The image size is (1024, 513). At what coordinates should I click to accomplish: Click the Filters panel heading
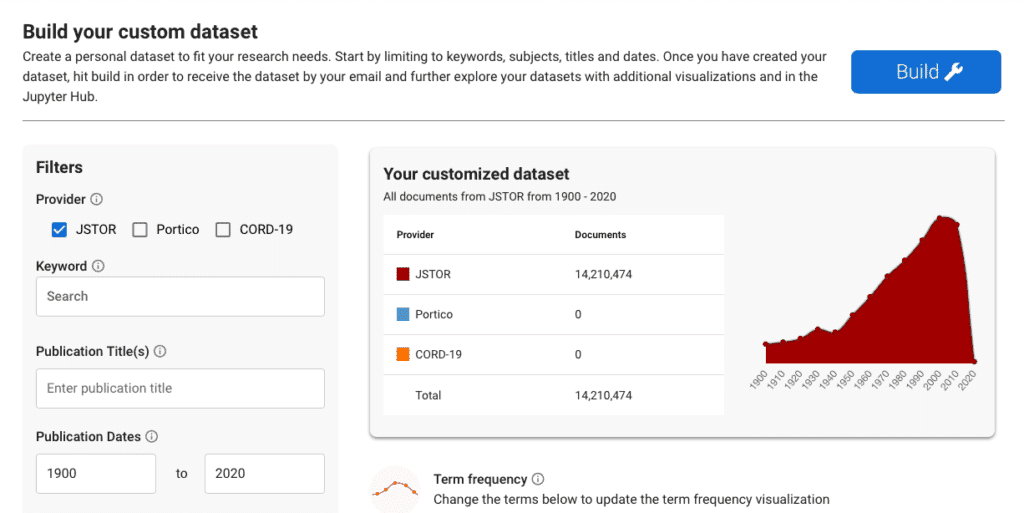pyautogui.click(x=59, y=167)
